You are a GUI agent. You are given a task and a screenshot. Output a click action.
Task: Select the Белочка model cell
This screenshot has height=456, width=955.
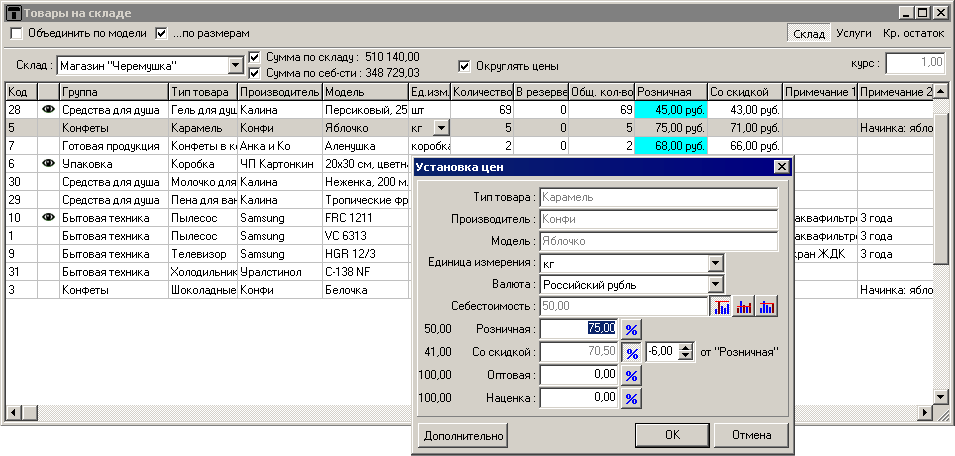coord(365,290)
